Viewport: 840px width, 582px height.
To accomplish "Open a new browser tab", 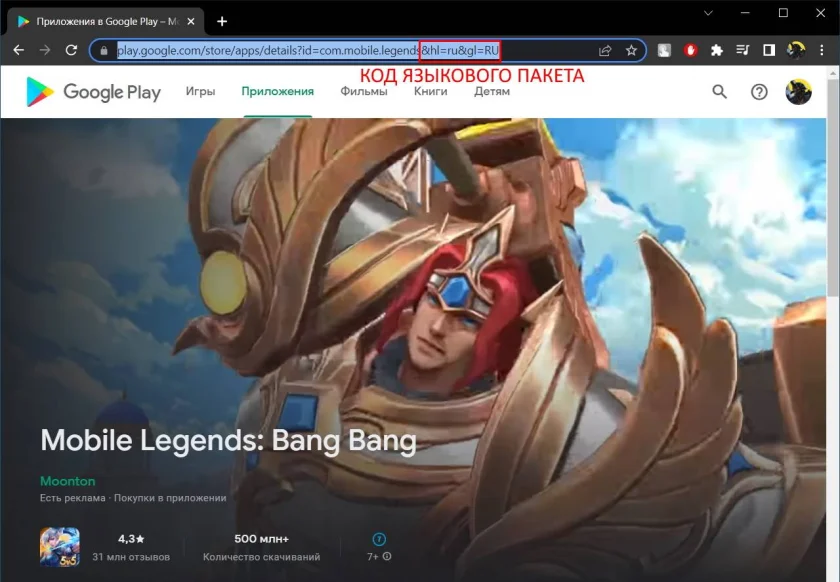I will [x=222, y=21].
